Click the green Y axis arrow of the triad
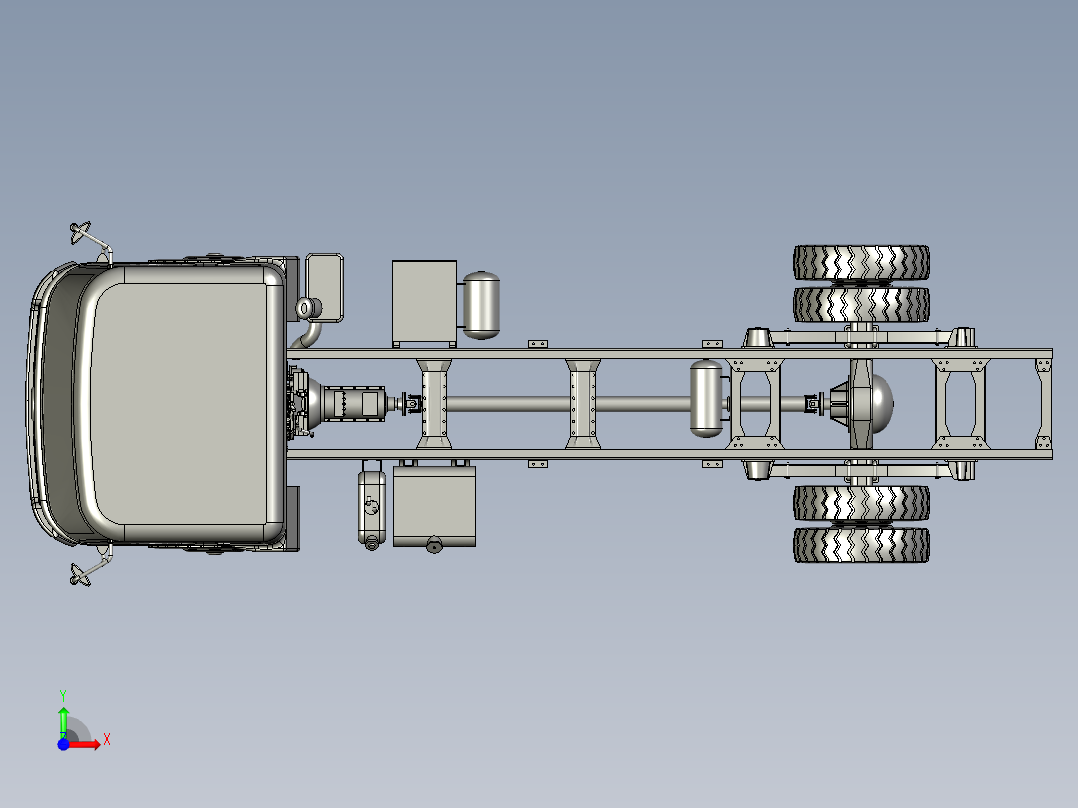This screenshot has height=808, width=1078. coord(63,721)
